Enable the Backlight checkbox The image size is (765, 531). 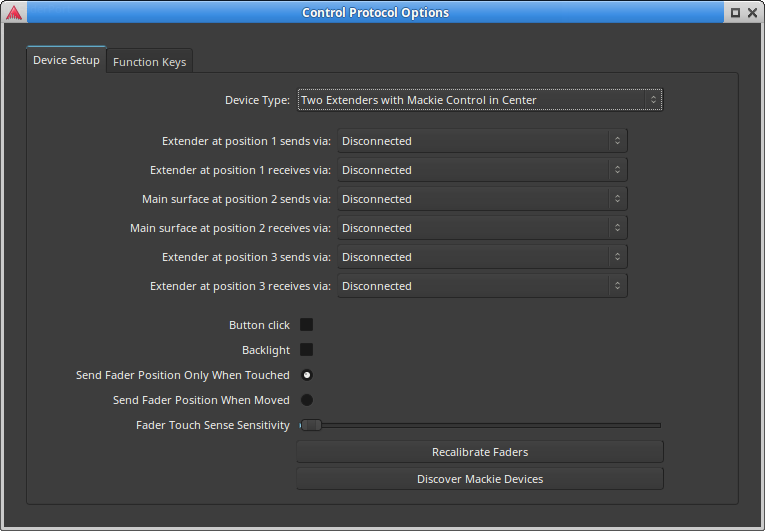pyautogui.click(x=306, y=349)
